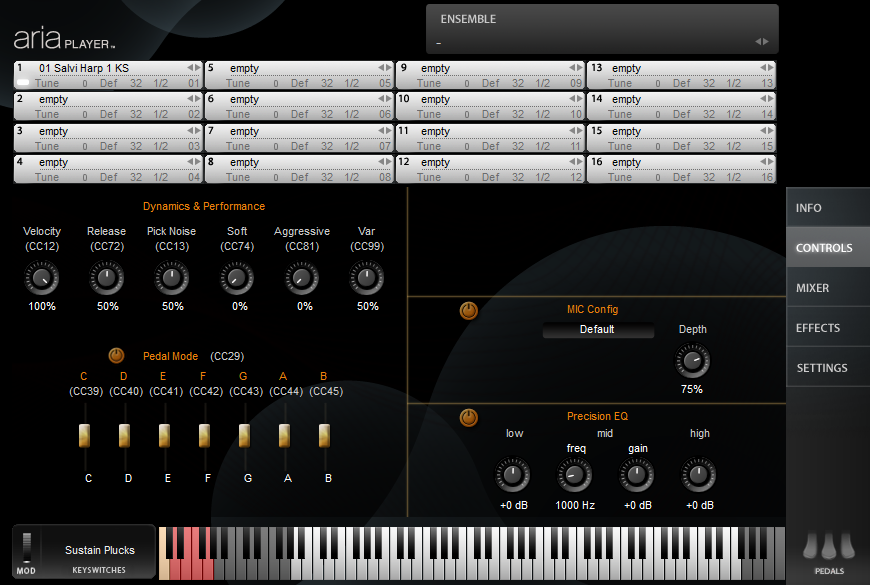
Task: Click the Aggressive (CC81) knob
Action: (x=302, y=278)
